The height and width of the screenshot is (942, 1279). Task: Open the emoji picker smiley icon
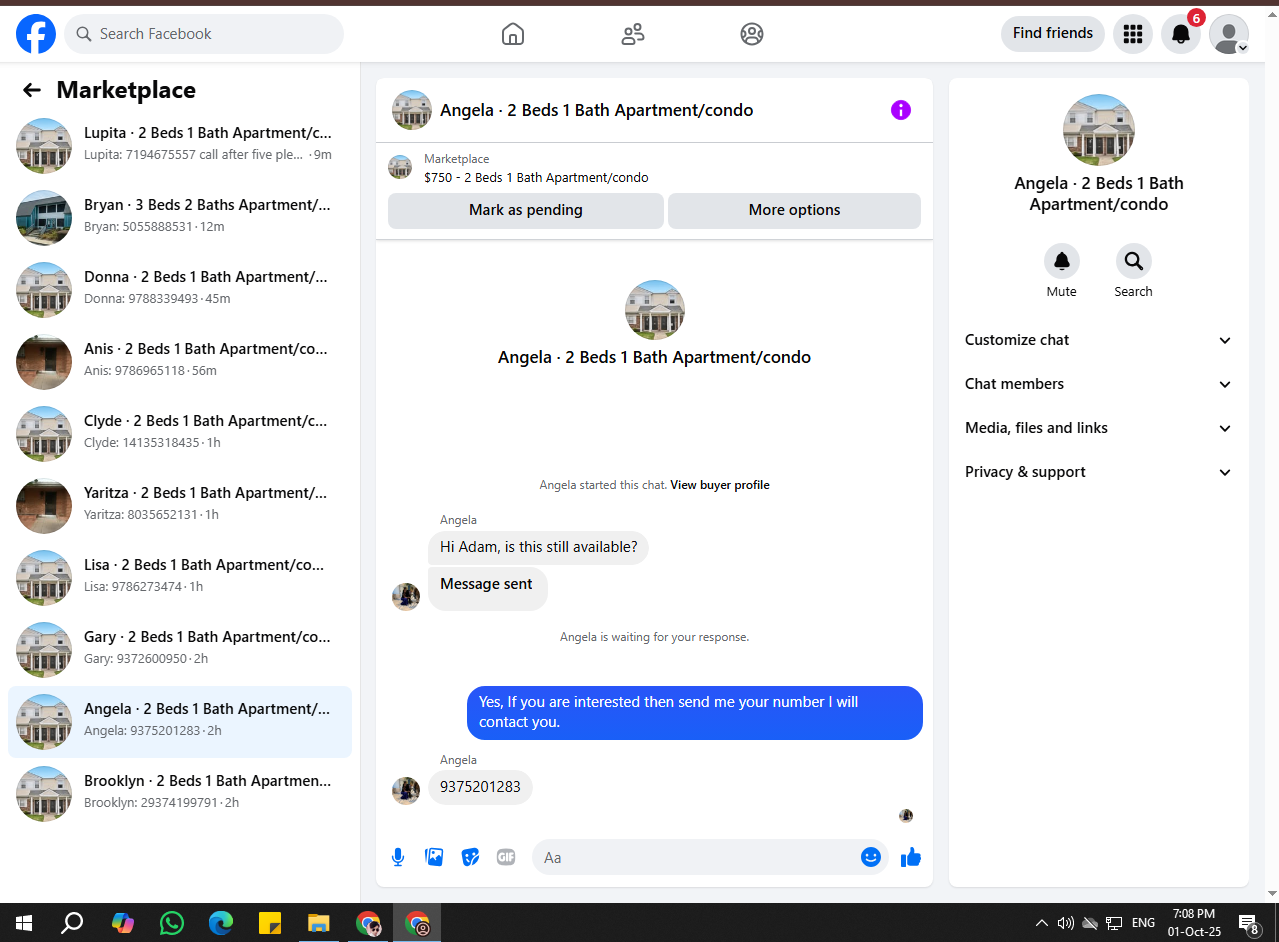[871, 857]
